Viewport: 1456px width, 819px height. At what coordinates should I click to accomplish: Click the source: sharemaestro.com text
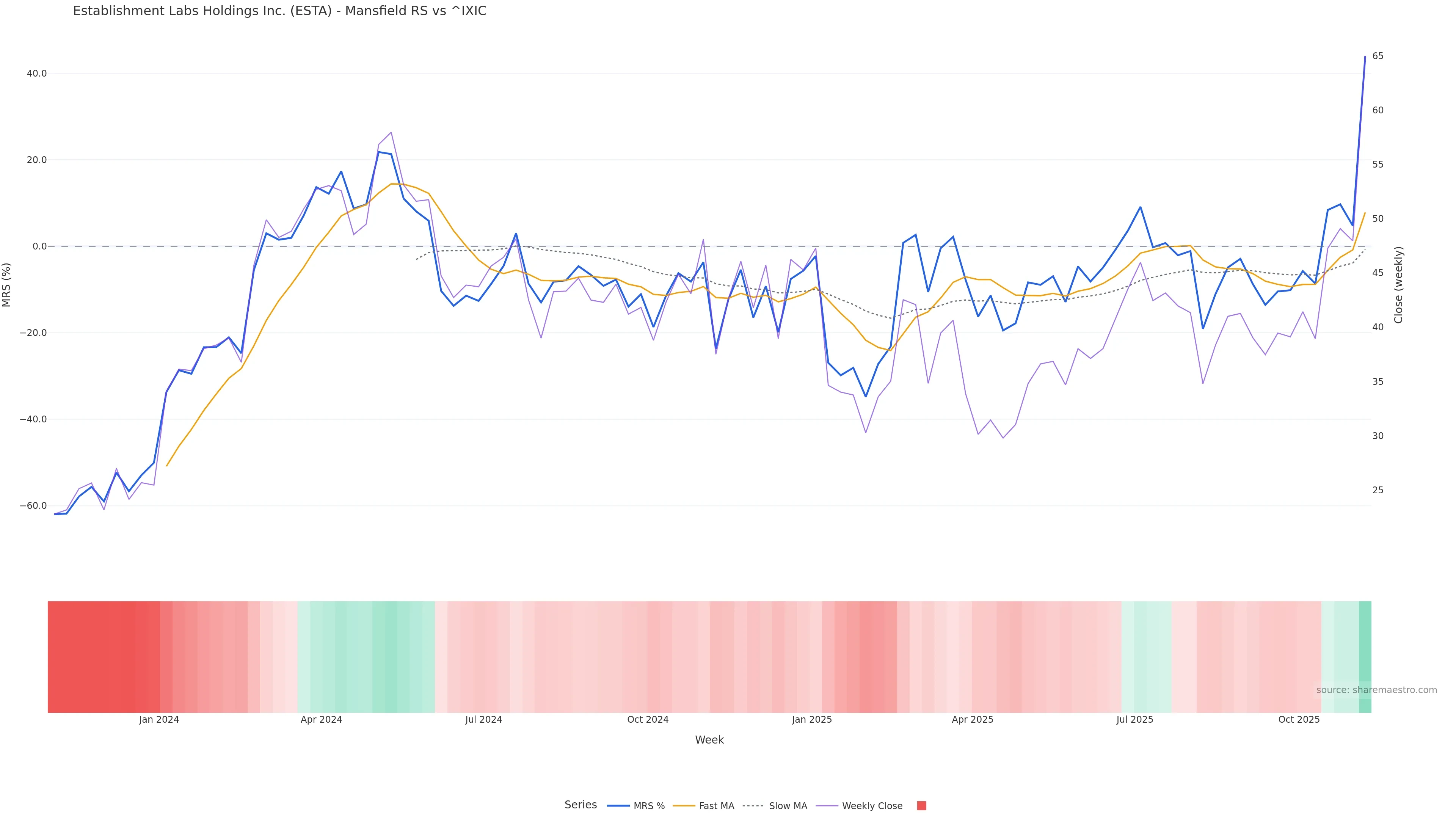click(x=1376, y=690)
